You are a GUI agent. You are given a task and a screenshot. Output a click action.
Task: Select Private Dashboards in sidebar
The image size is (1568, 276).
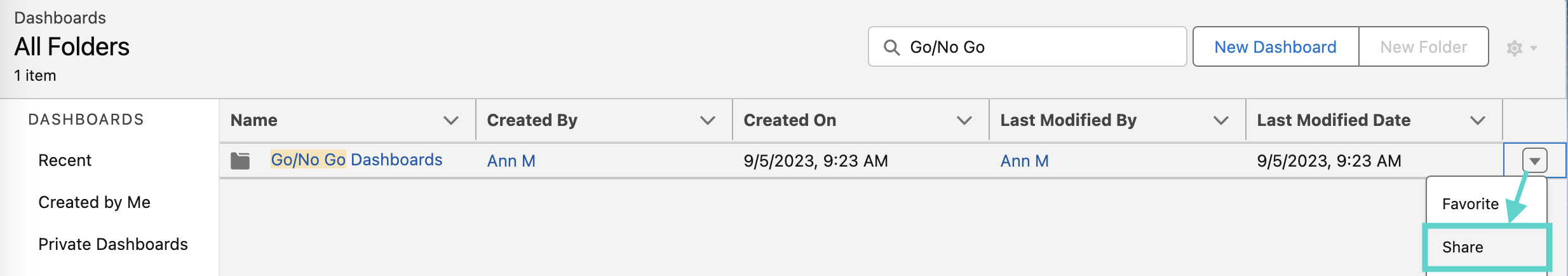point(113,244)
